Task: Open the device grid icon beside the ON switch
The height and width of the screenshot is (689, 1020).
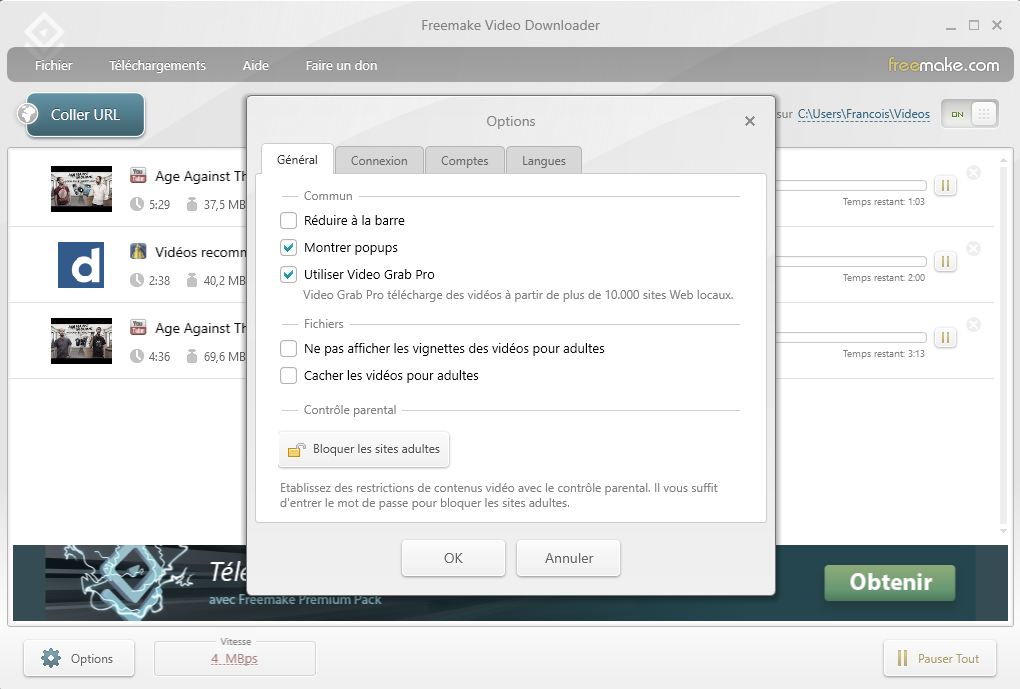Action: [x=985, y=113]
